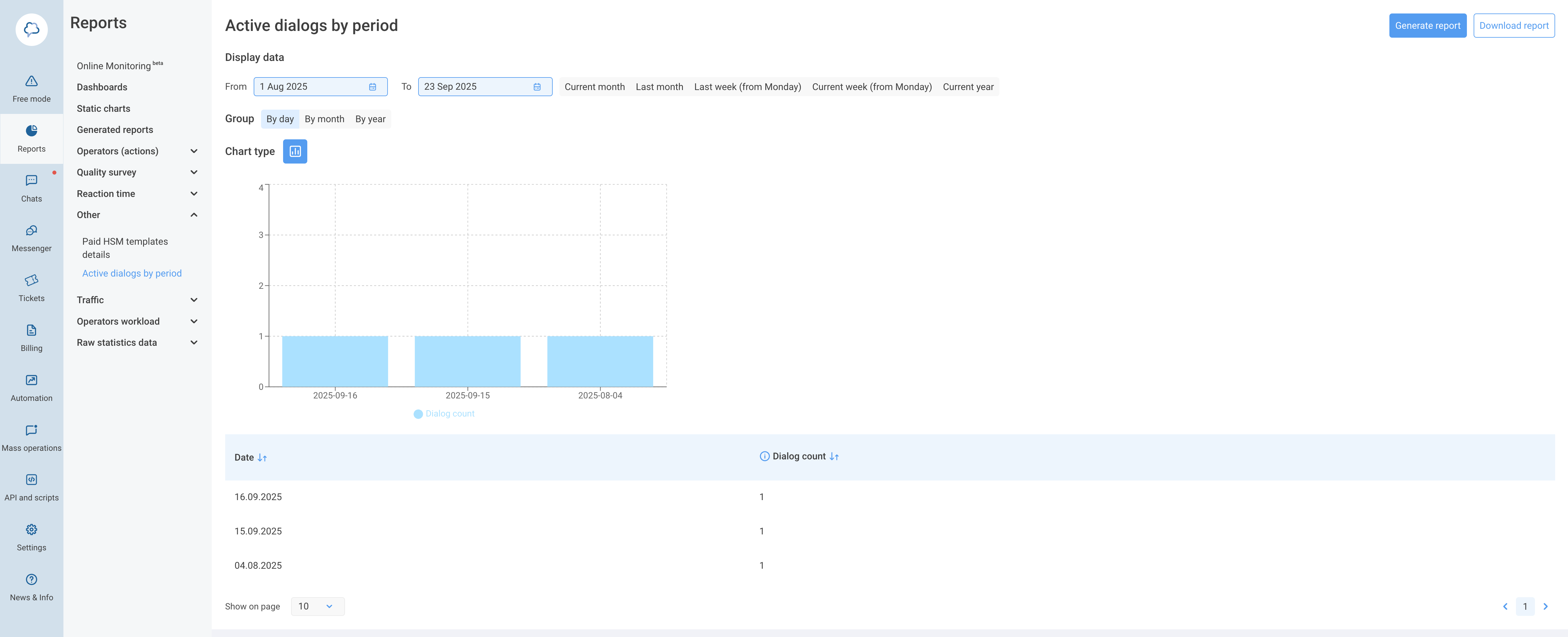Screen dimensions: 1568x637
Task: Click the 2025-09-15 chart bar
Action: pos(468,361)
